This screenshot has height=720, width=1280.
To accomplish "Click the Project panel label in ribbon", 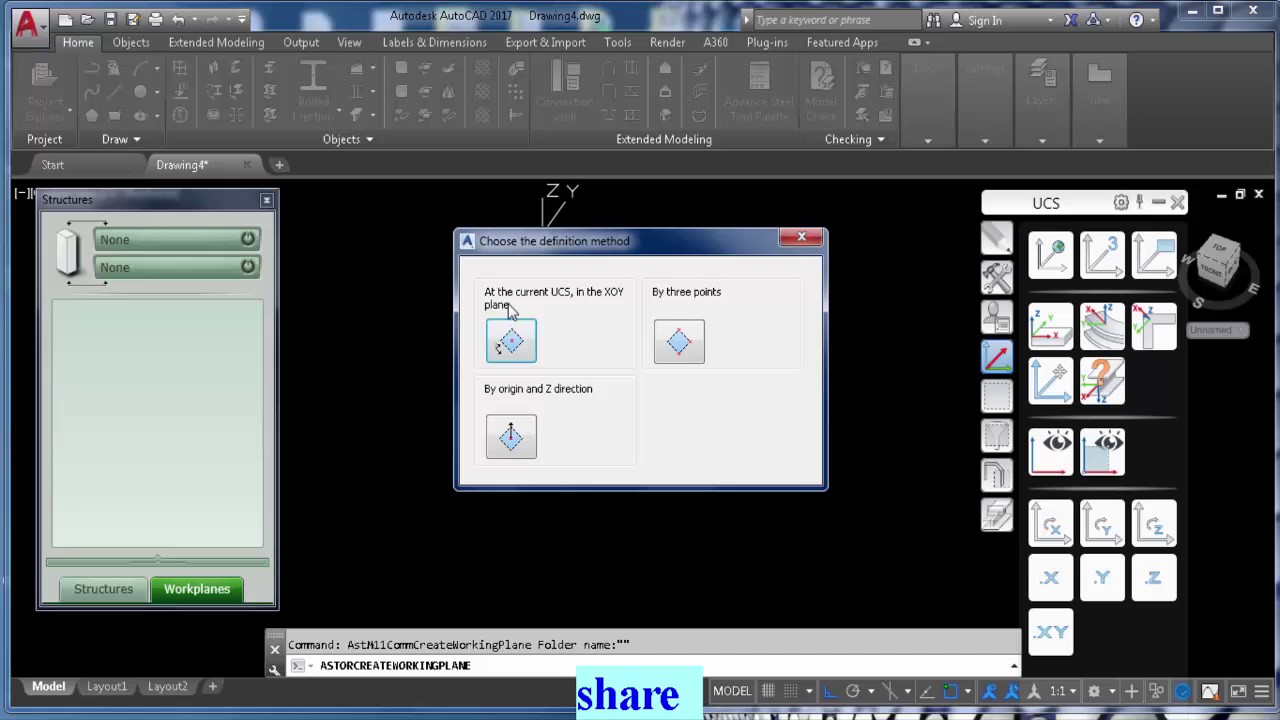I will point(44,139).
